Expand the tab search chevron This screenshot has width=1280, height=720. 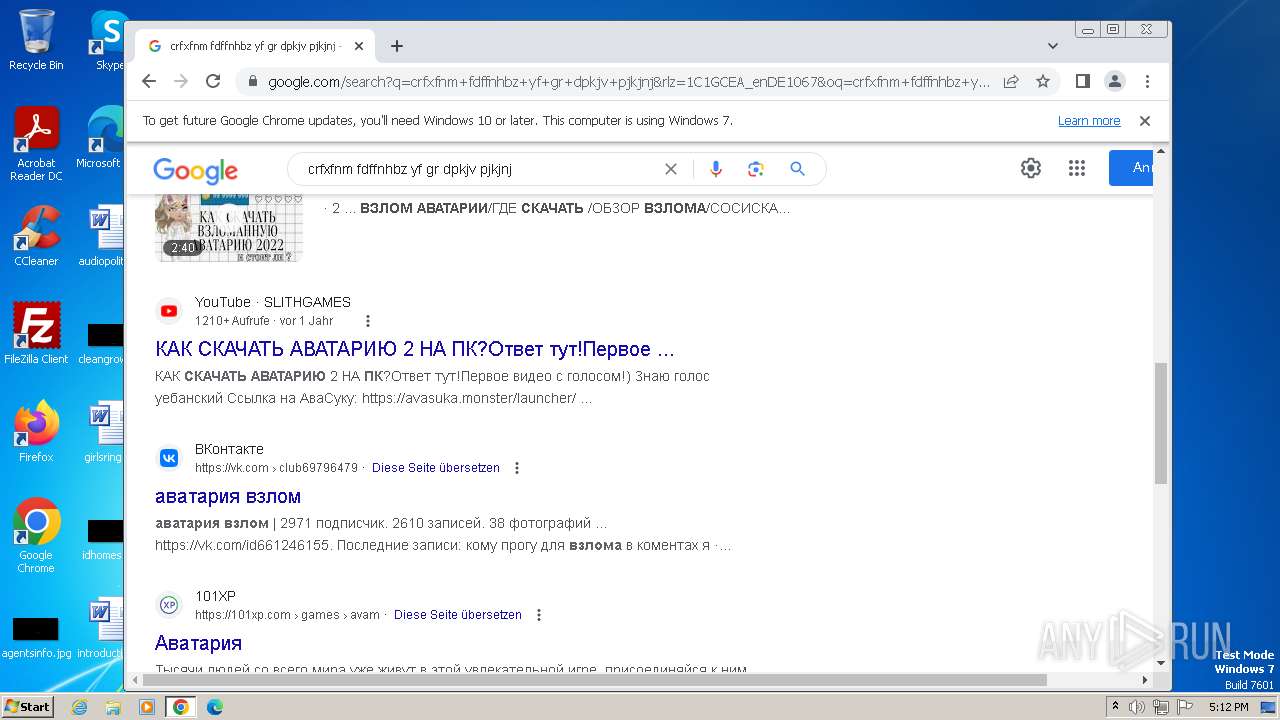(x=1053, y=46)
